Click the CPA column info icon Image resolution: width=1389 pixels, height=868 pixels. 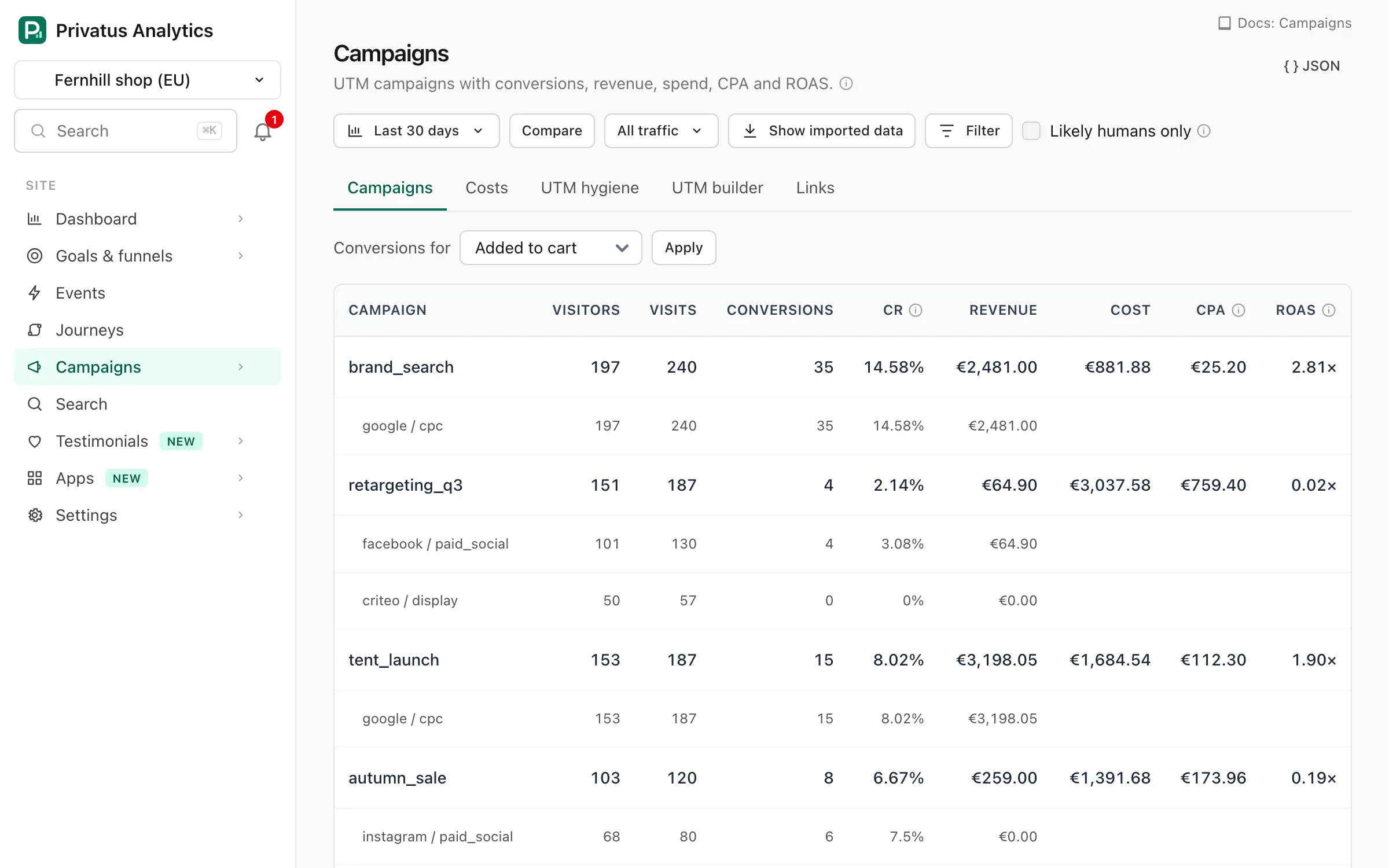[x=1239, y=310]
